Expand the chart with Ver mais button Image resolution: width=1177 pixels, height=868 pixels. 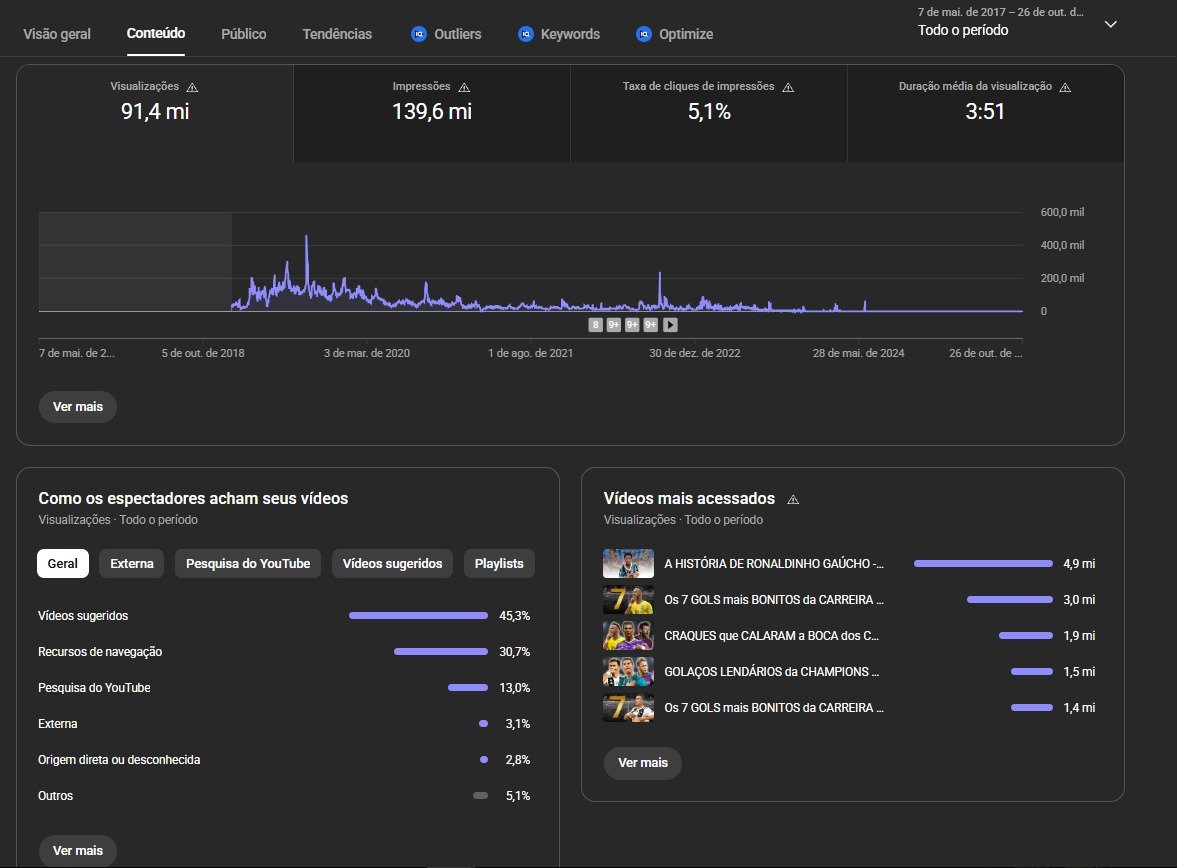(78, 408)
